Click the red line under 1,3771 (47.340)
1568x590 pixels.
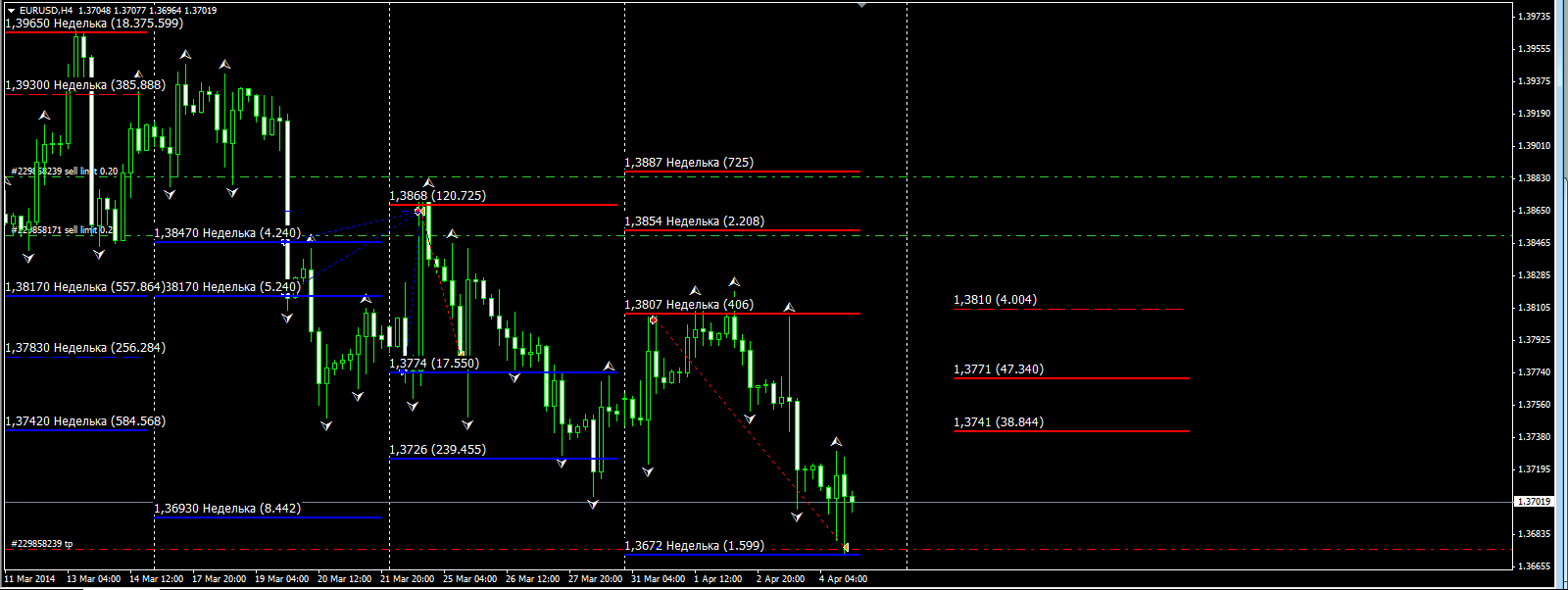1071,378
